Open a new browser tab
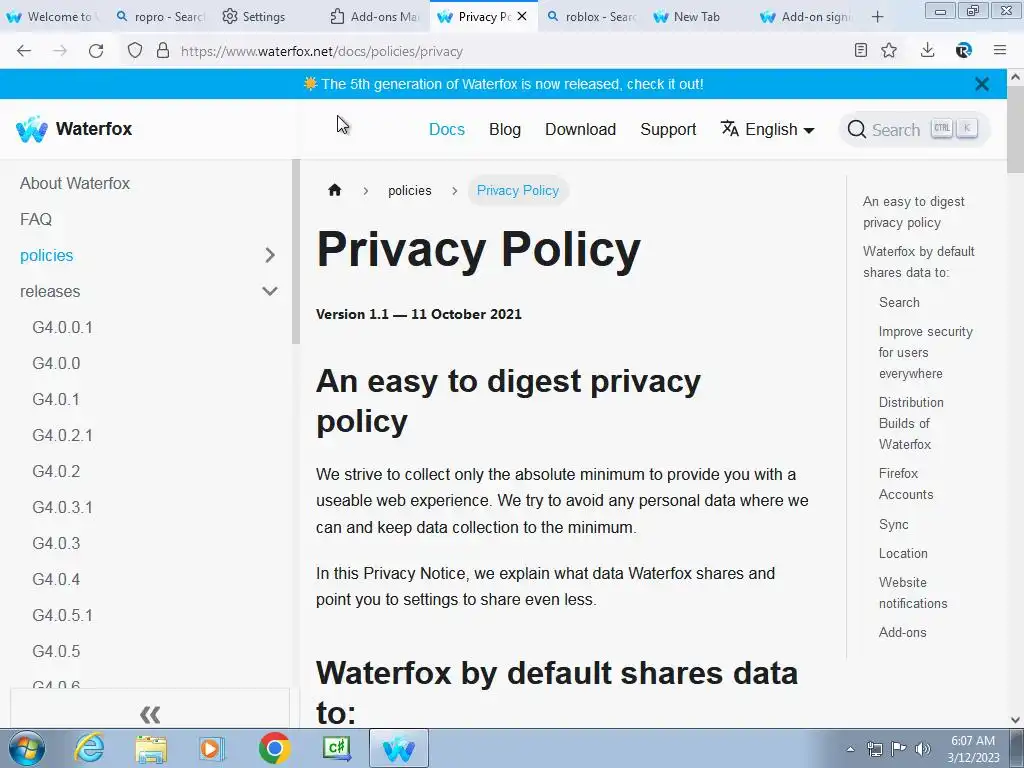This screenshot has width=1024, height=768. click(x=878, y=17)
